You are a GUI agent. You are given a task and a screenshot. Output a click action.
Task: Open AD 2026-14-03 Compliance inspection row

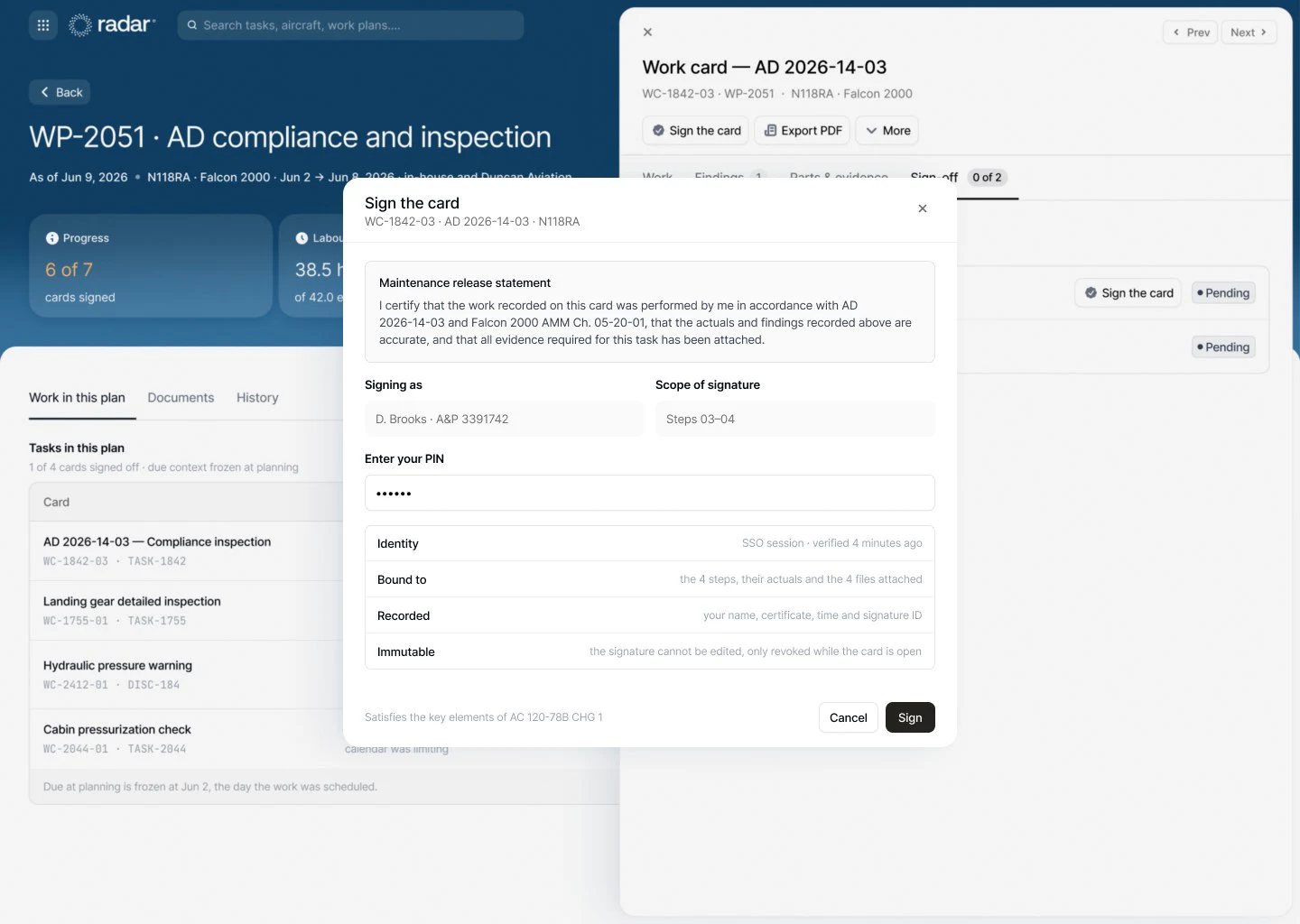coord(187,550)
